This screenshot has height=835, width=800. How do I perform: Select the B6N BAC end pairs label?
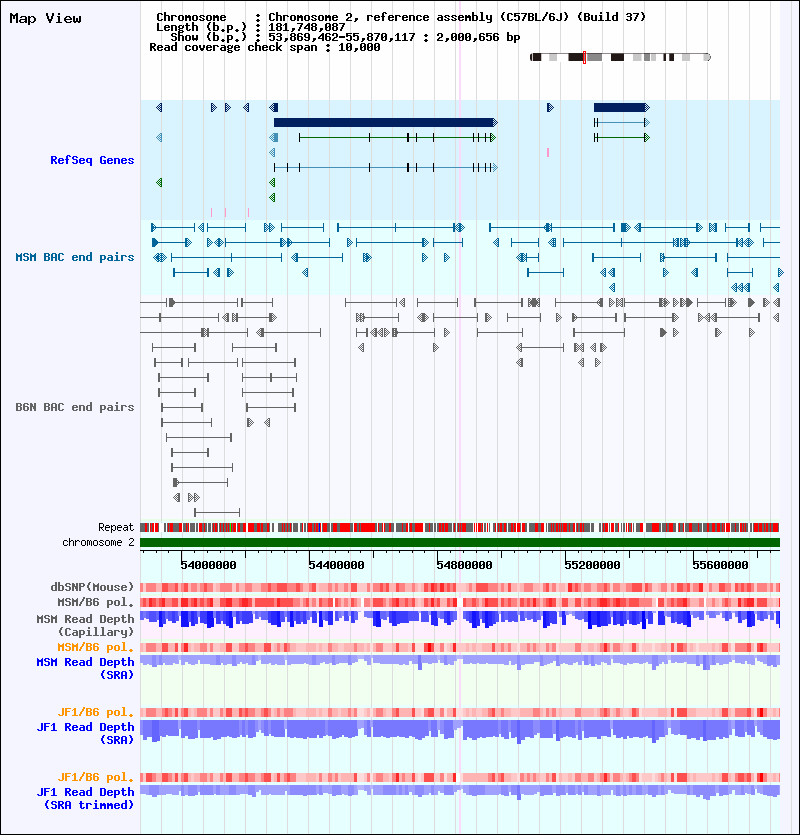point(75,407)
